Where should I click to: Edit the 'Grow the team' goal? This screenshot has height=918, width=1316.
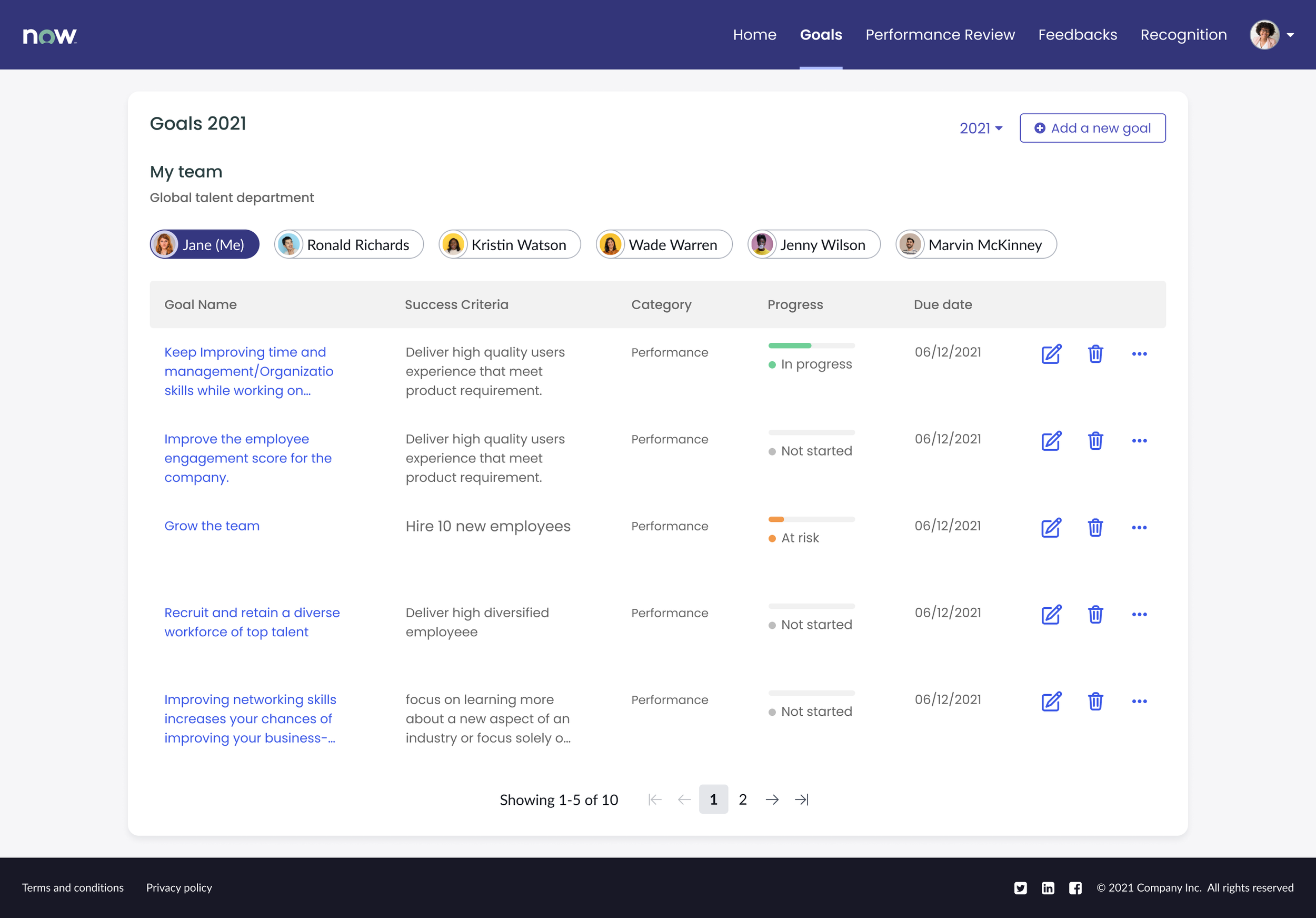[x=1051, y=528]
